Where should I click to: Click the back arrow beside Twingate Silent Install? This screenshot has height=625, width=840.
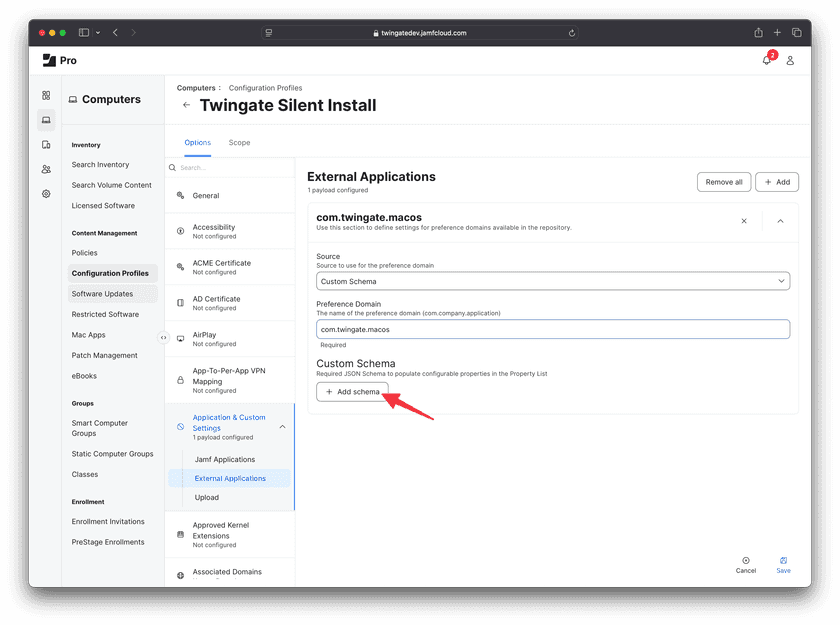[x=186, y=105]
